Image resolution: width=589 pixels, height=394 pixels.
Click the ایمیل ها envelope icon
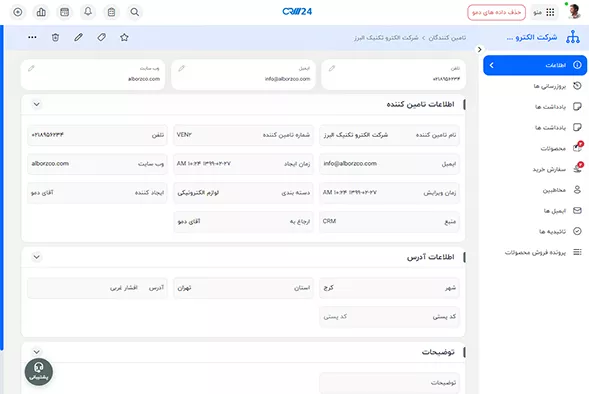coord(577,210)
